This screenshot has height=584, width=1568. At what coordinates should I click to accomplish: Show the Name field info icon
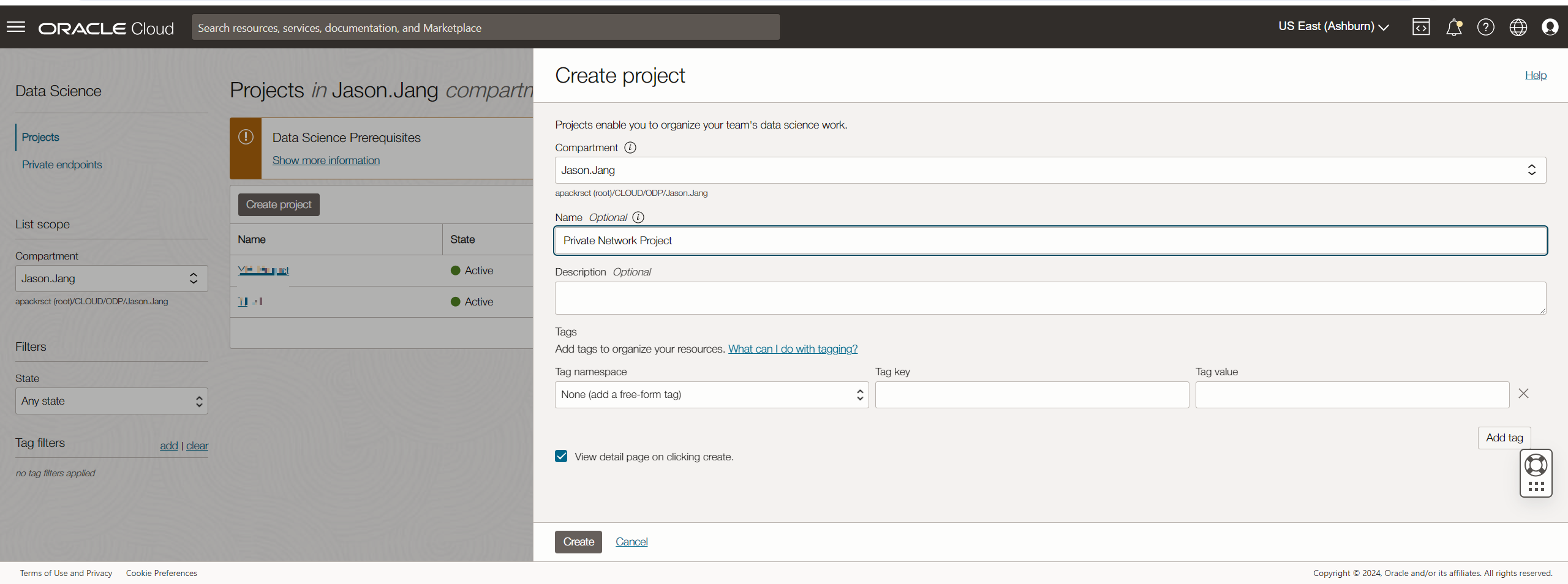(x=638, y=217)
